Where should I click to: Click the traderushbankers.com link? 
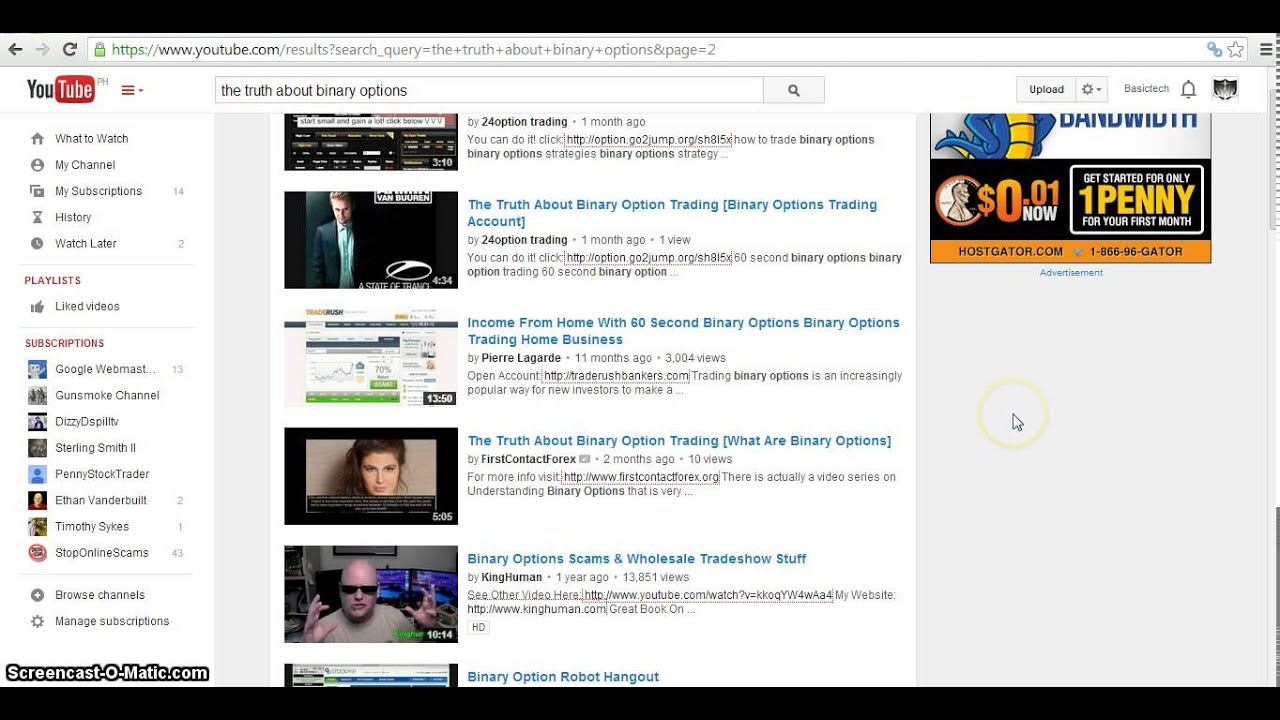pos(616,376)
